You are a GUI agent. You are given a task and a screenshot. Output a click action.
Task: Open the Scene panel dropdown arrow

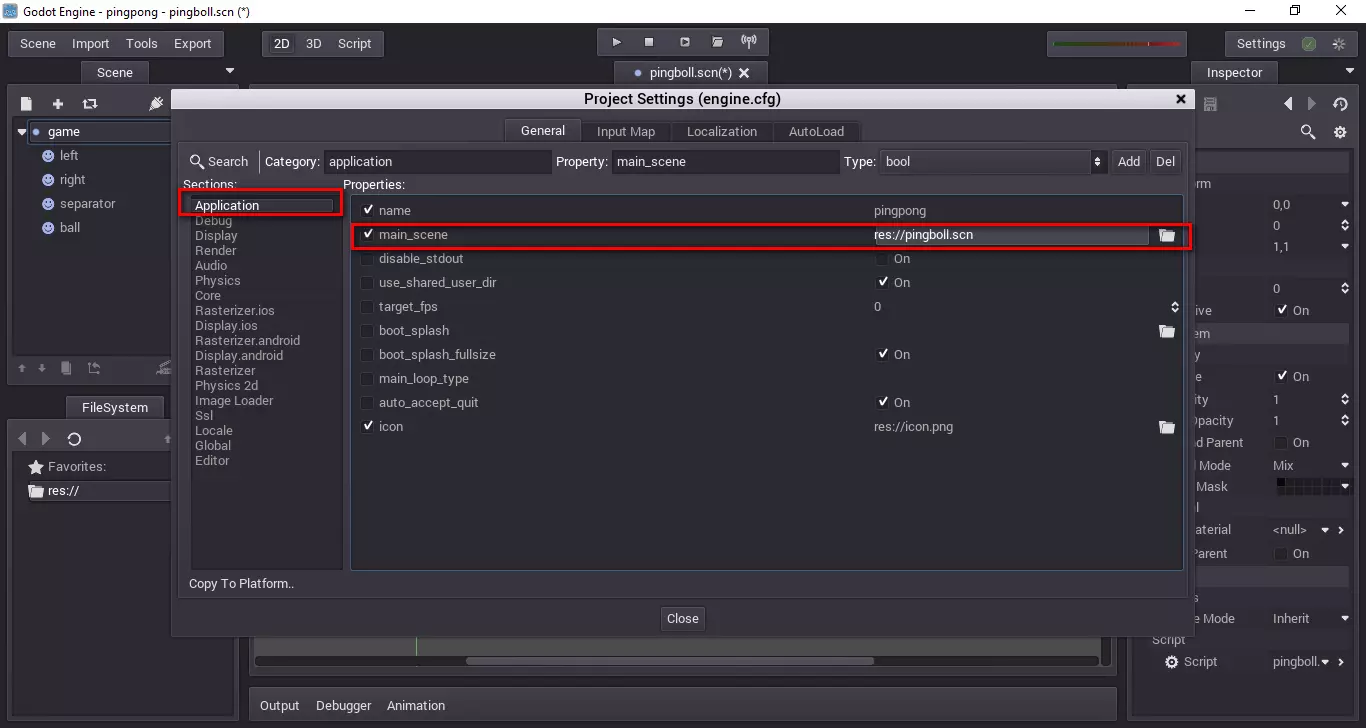pos(230,71)
